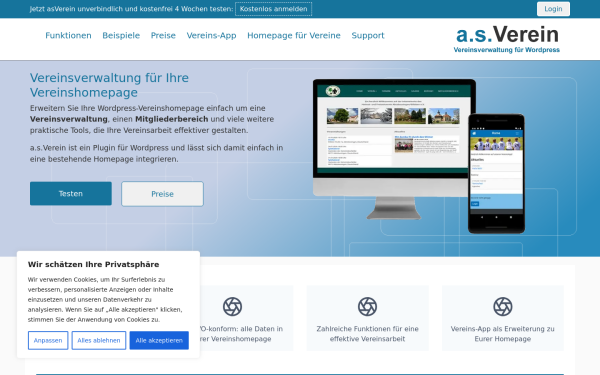Click heading Wir schätzen Ihre Privatsphäre

93,264
